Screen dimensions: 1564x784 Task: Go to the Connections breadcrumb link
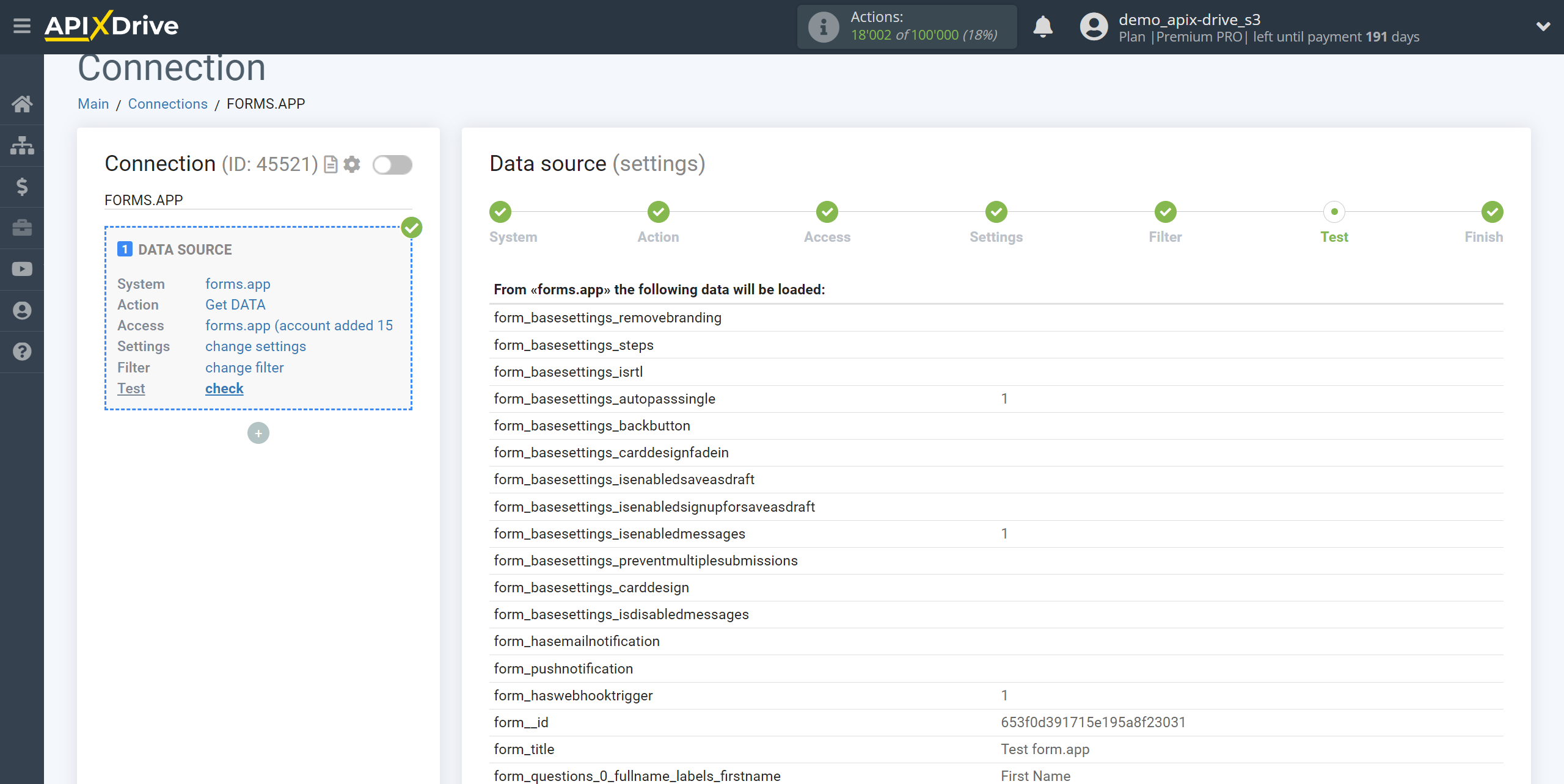click(x=168, y=104)
